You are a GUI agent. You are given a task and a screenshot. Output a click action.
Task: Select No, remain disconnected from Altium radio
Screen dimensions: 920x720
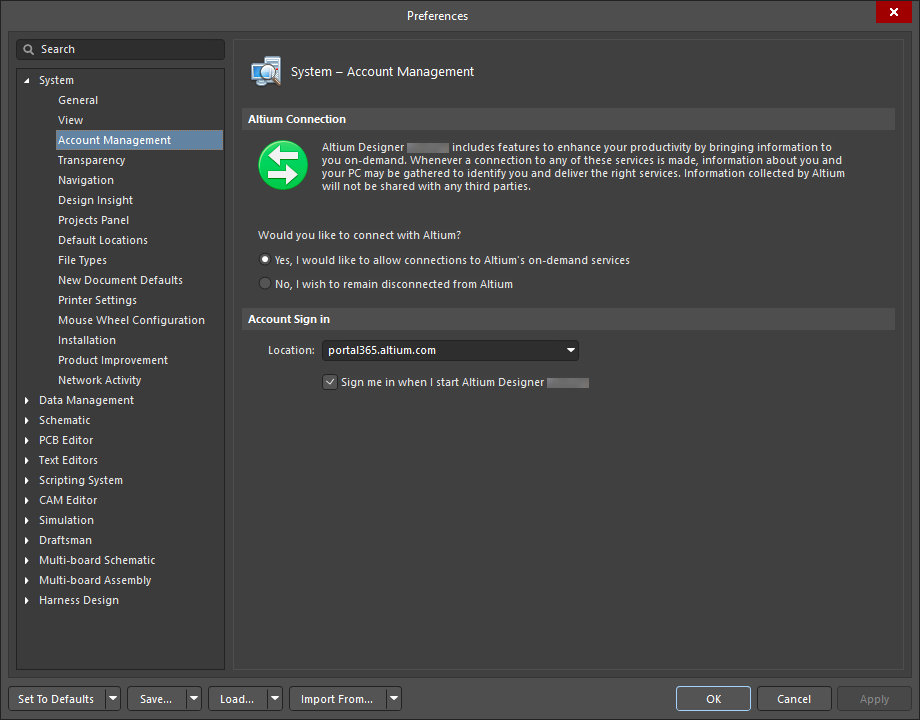265,283
